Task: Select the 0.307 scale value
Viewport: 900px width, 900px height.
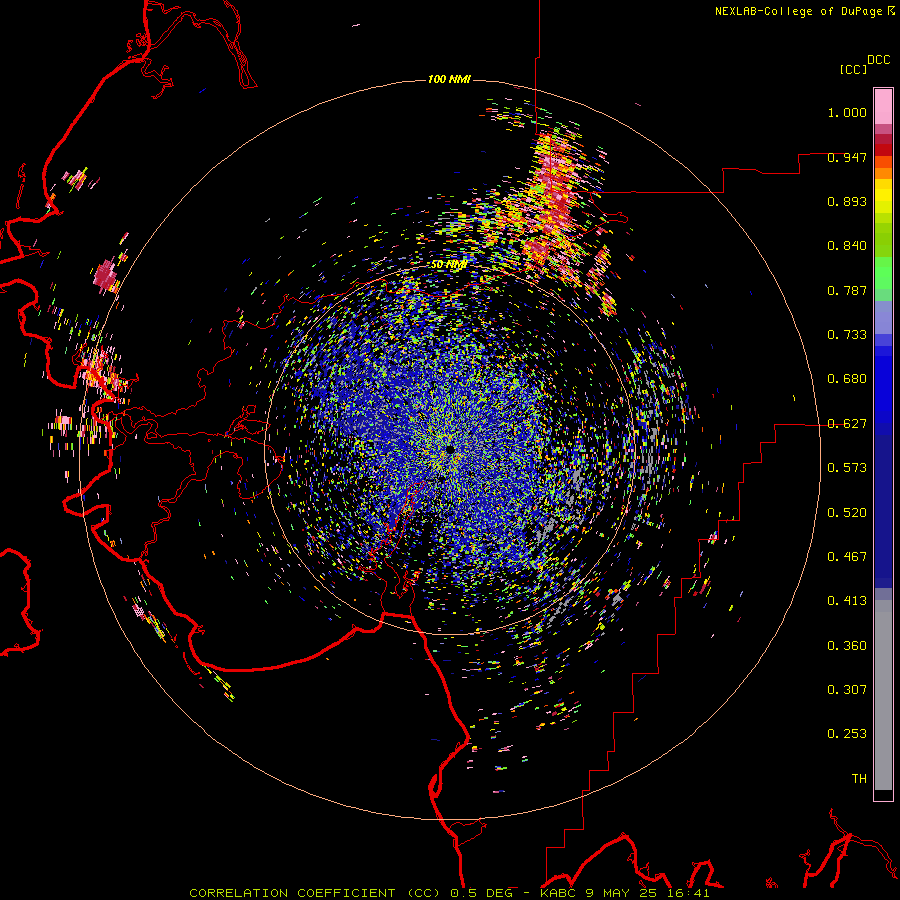Action: click(847, 690)
